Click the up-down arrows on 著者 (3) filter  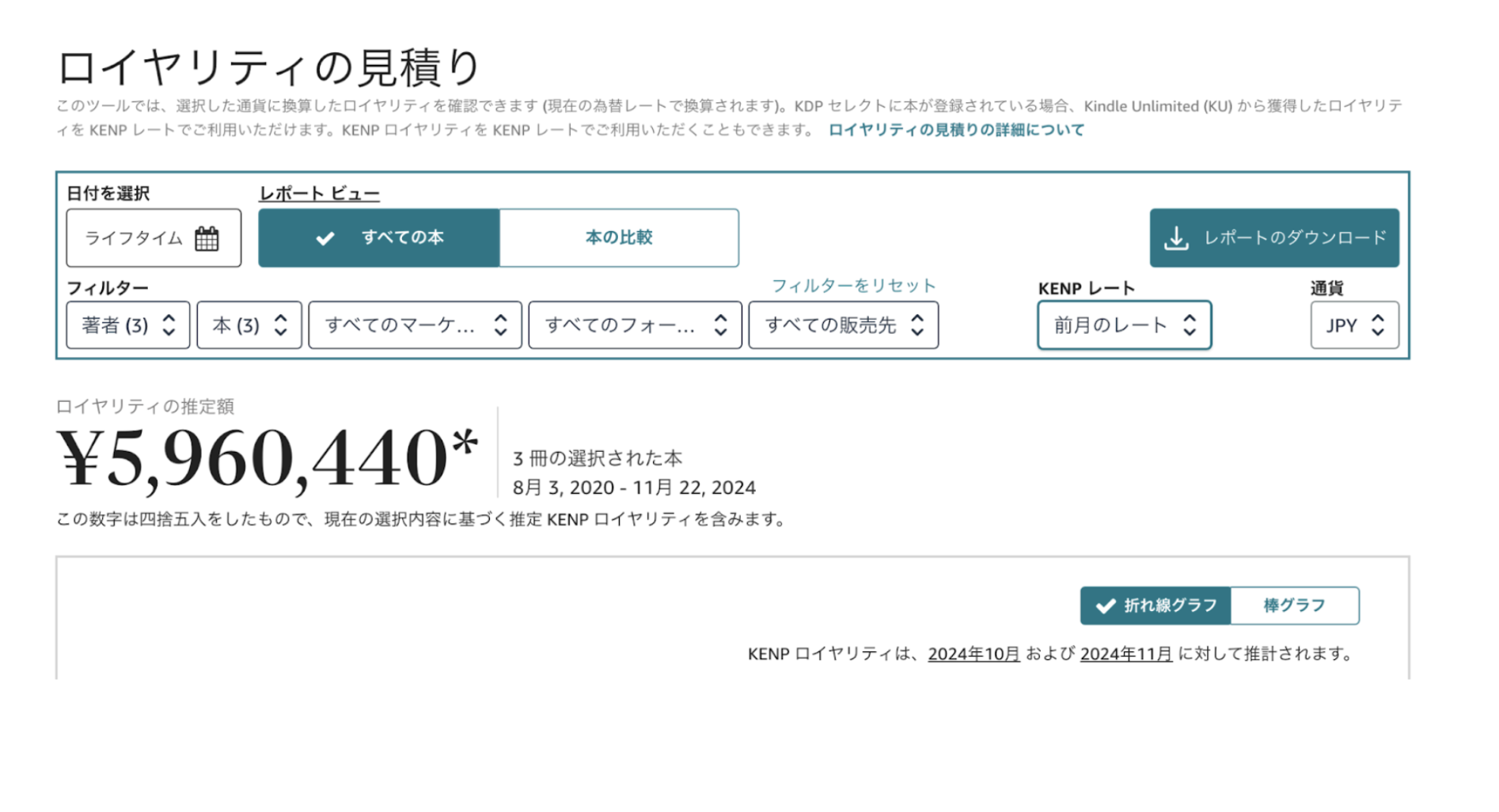tap(169, 325)
